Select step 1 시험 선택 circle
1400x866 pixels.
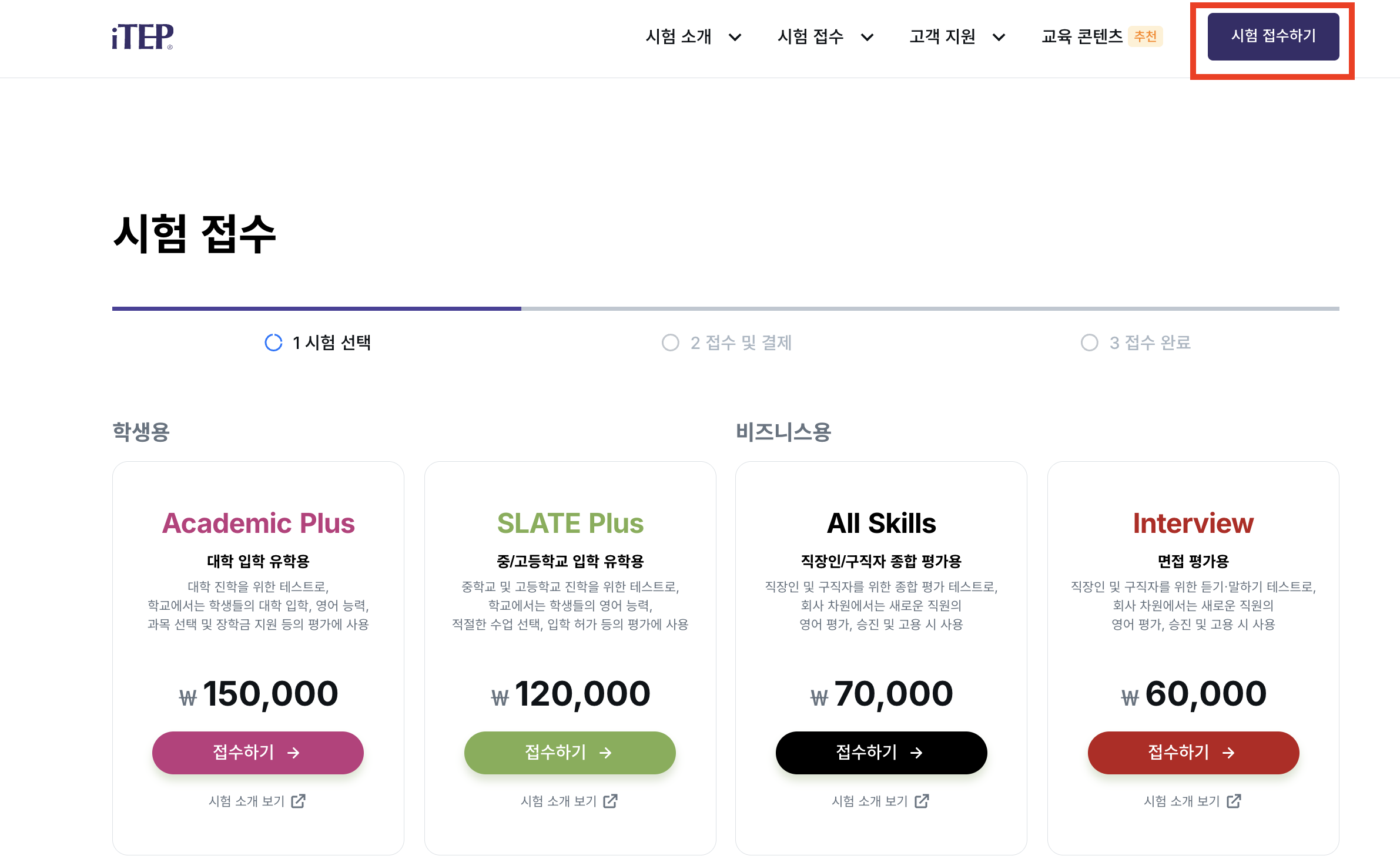(273, 343)
